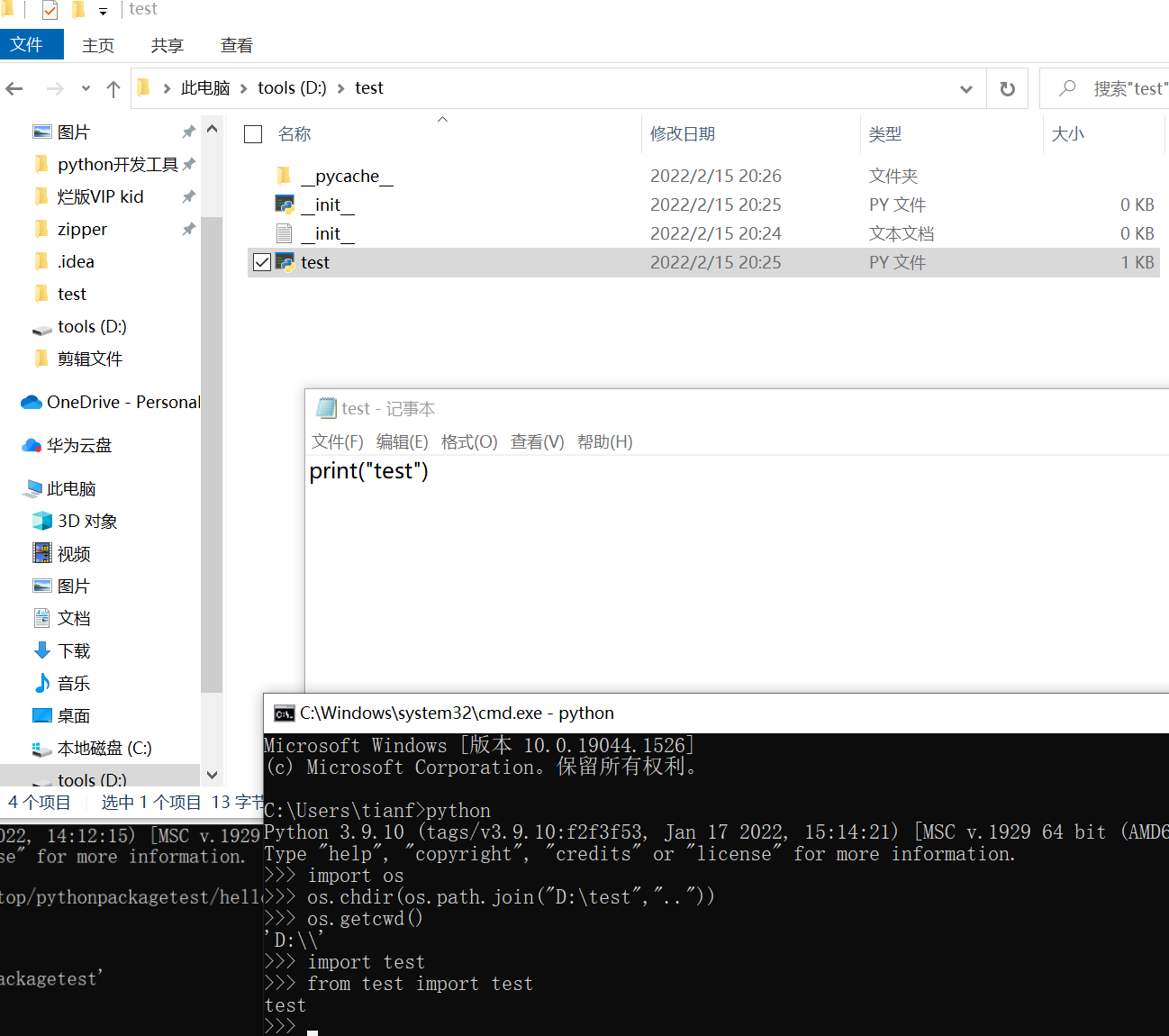Click the 此电脑 breadcrumb in address bar

[205, 88]
